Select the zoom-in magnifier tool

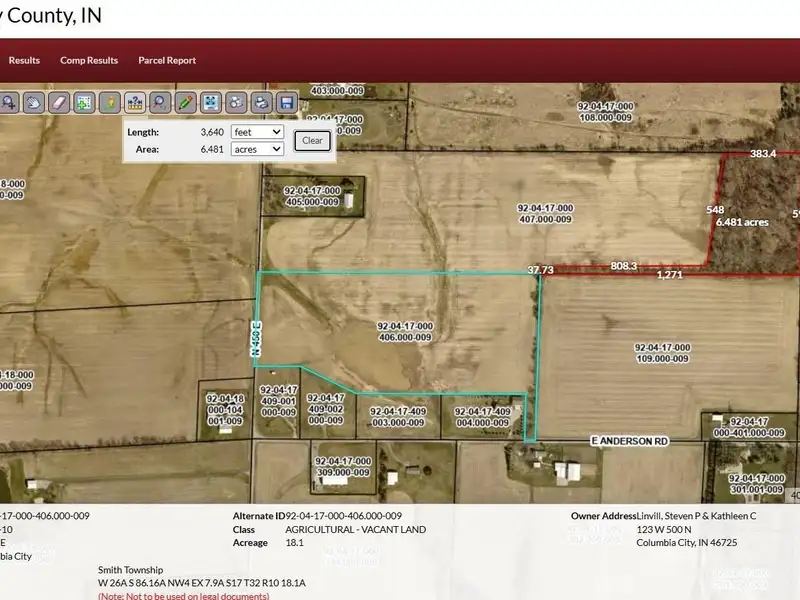click(x=8, y=102)
